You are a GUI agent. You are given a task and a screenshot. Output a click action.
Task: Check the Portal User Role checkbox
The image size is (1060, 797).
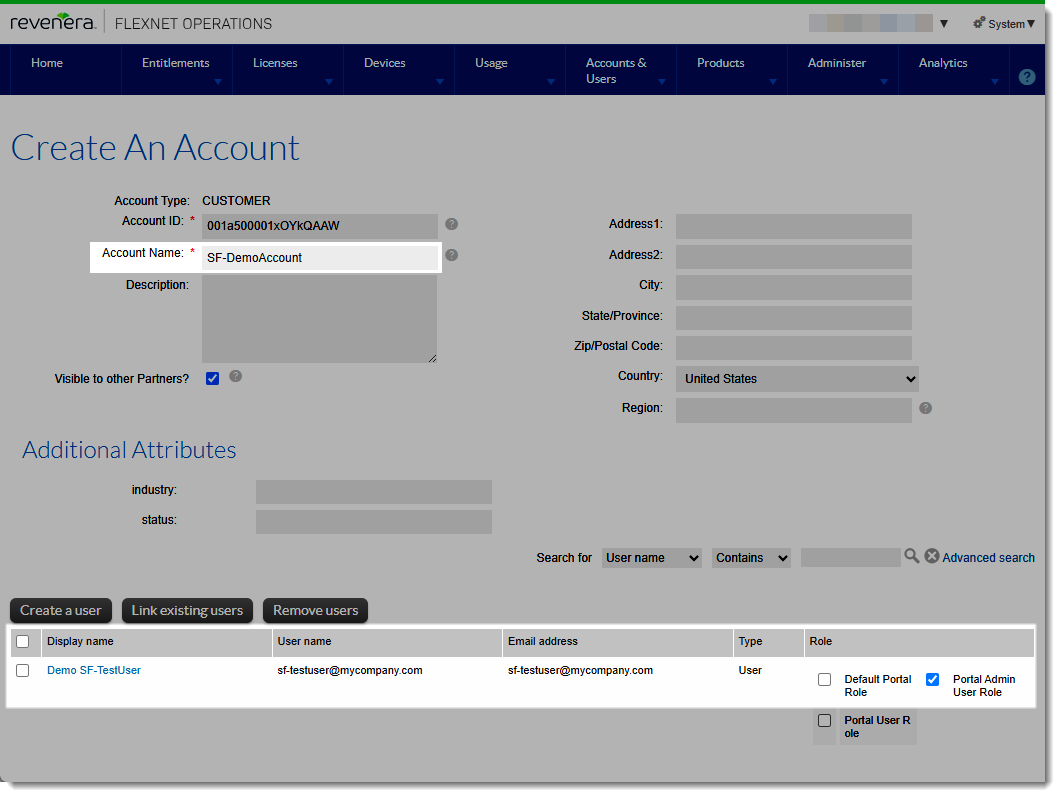click(824, 721)
